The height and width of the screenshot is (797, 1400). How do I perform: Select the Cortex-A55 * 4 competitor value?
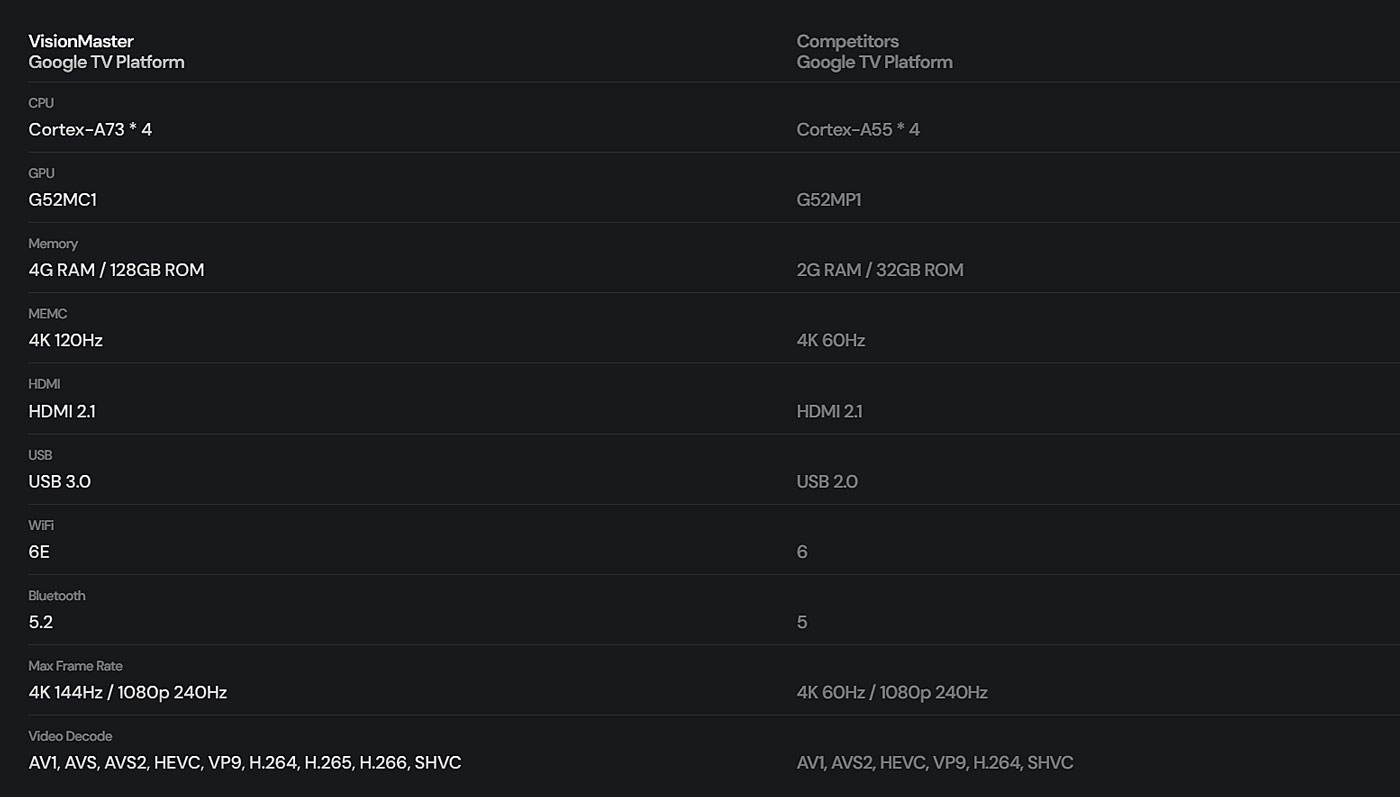click(858, 129)
